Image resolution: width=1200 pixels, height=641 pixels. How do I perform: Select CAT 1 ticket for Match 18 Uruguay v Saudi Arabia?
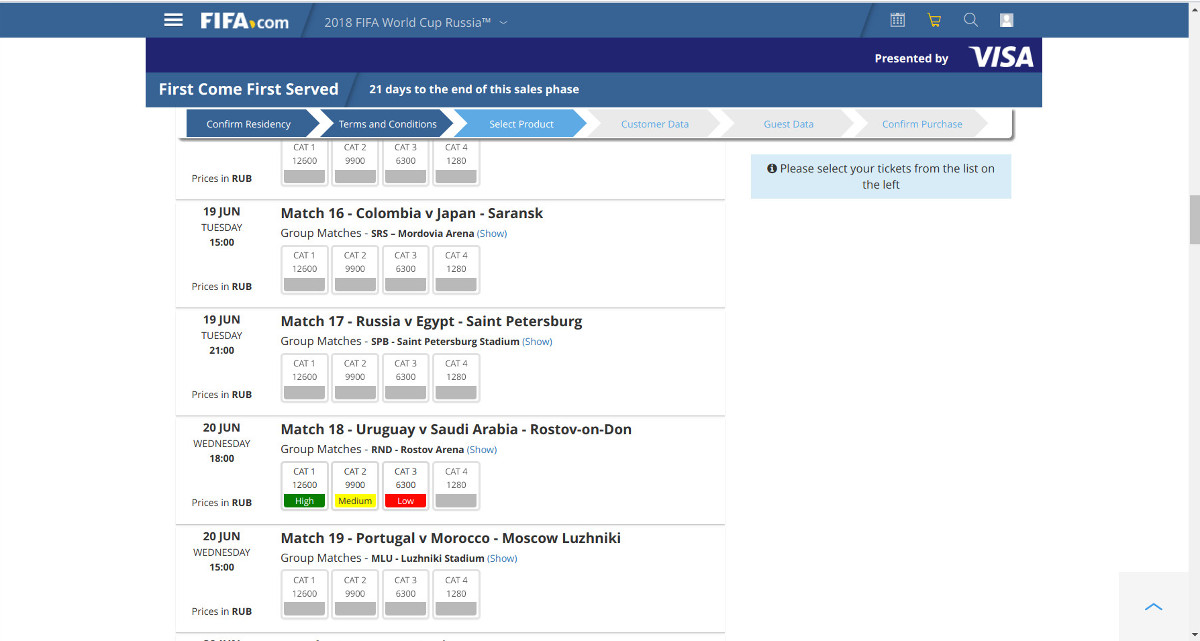pyautogui.click(x=304, y=486)
